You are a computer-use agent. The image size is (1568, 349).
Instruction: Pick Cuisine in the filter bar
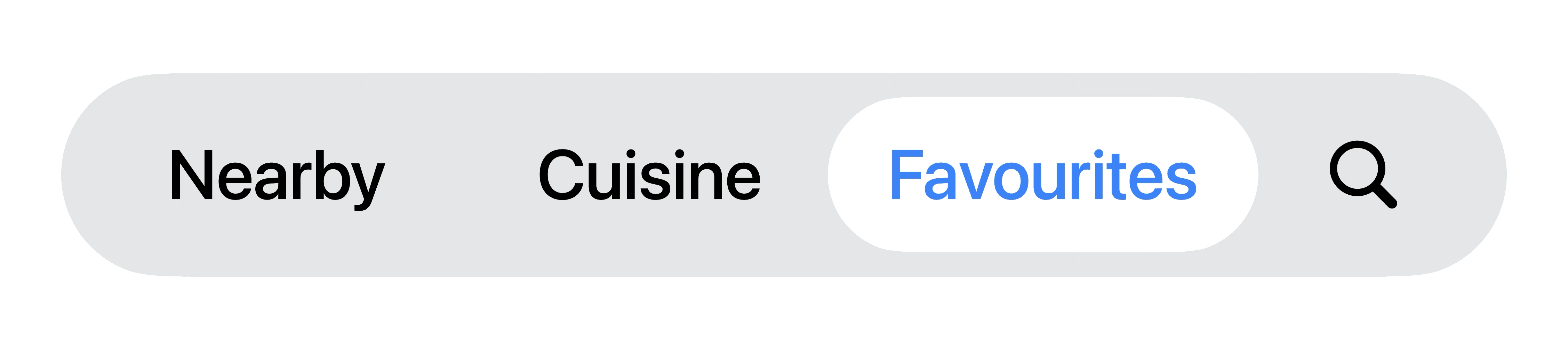coord(649,175)
